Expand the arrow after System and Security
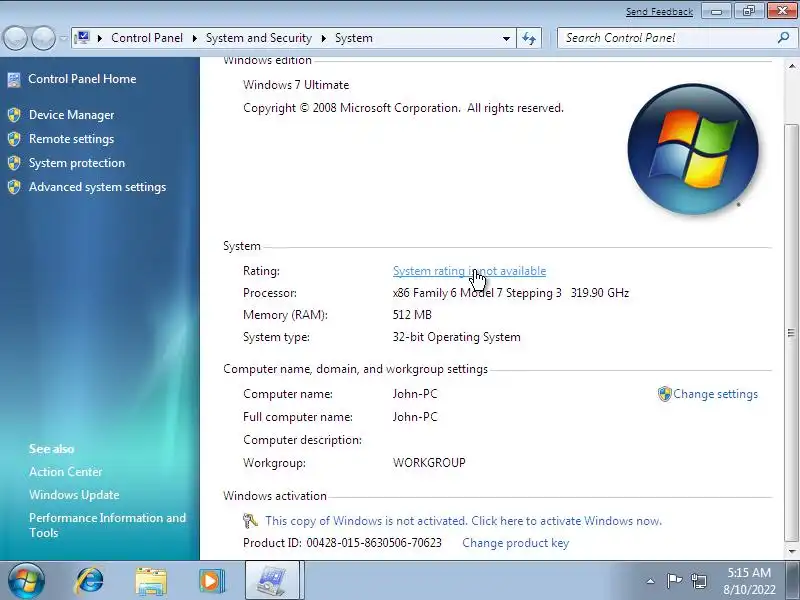Screen dimensions: 800x600 tap(323, 38)
